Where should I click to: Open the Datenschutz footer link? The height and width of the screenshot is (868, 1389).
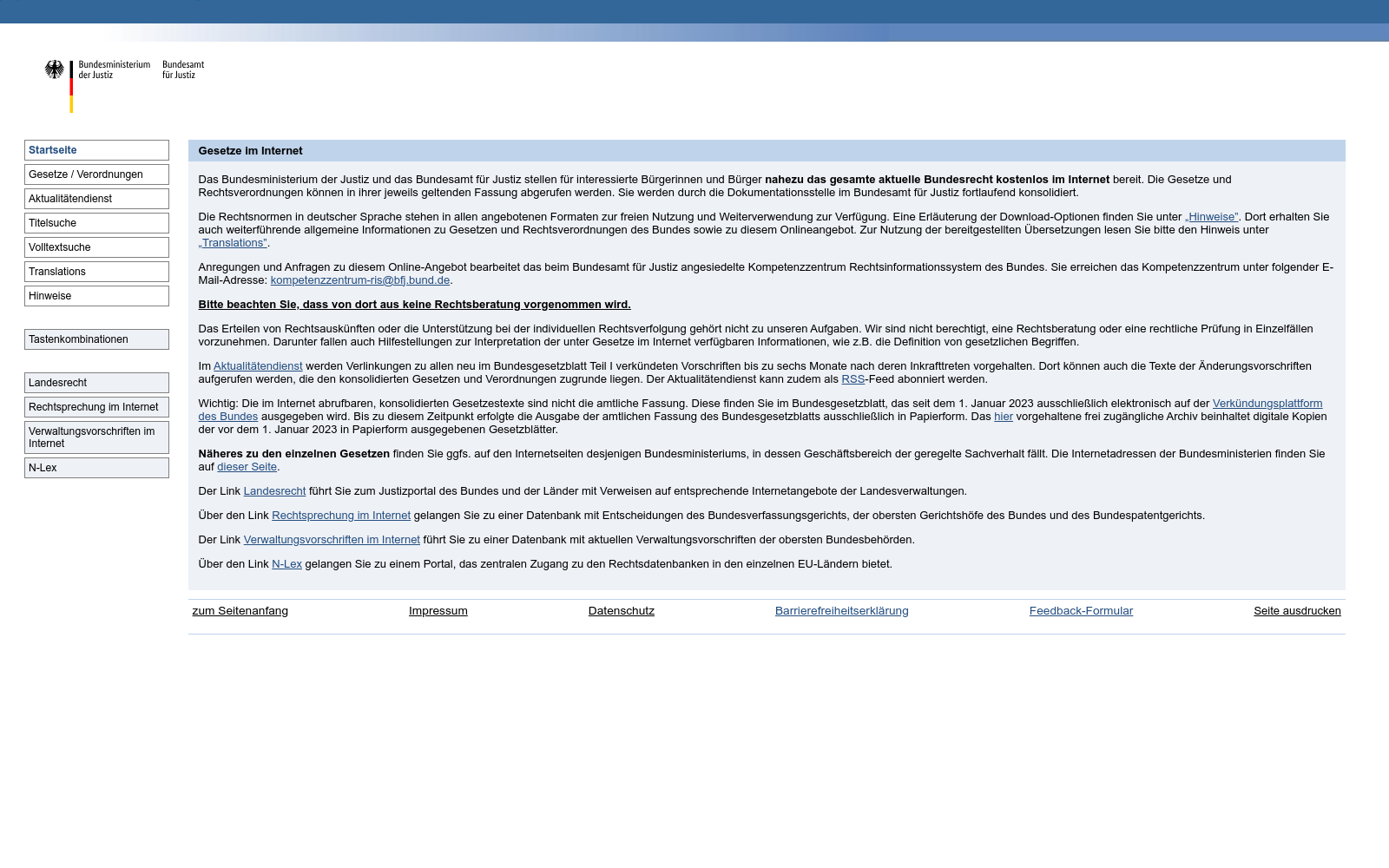(x=622, y=611)
